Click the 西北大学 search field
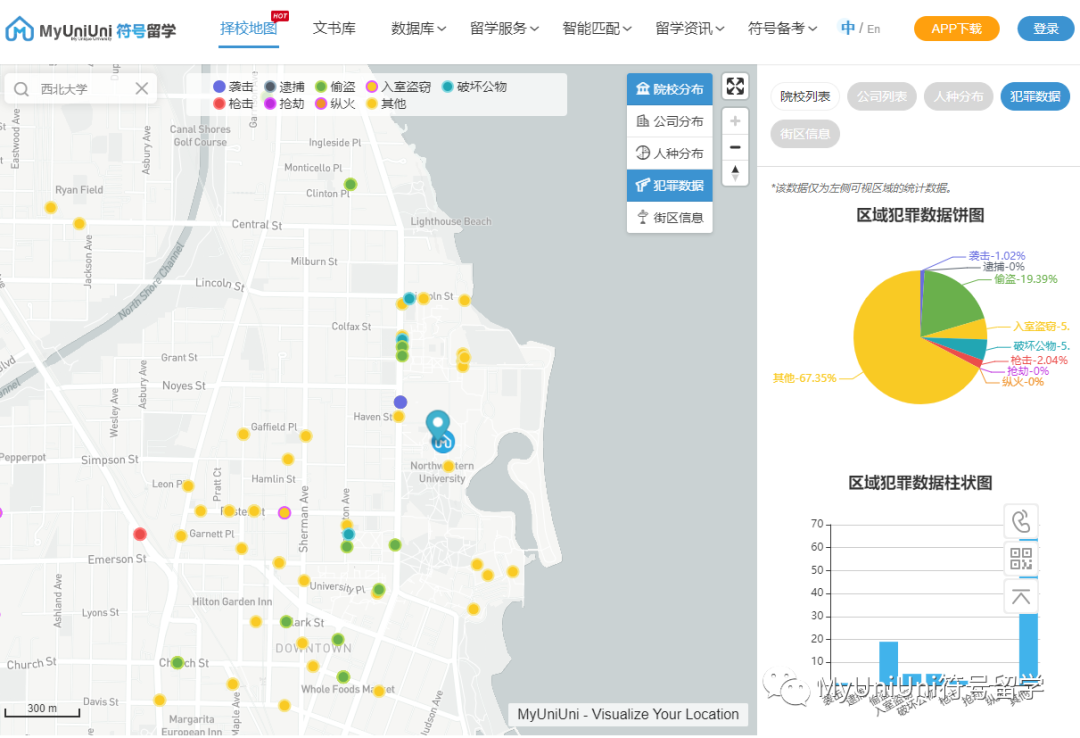Viewport: 1080px width, 738px height. click(81, 89)
